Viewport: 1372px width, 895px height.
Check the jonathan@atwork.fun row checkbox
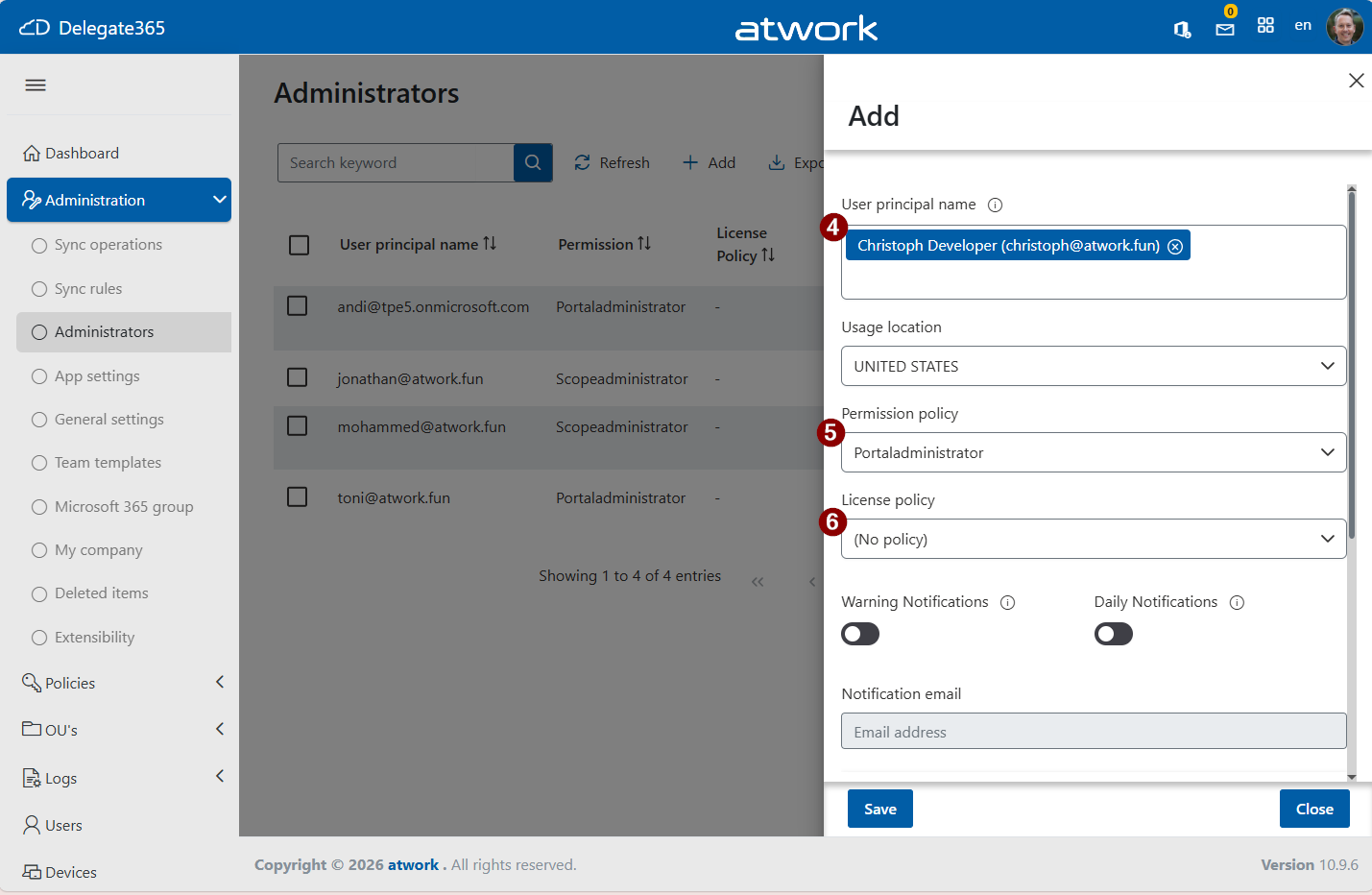coord(298,377)
